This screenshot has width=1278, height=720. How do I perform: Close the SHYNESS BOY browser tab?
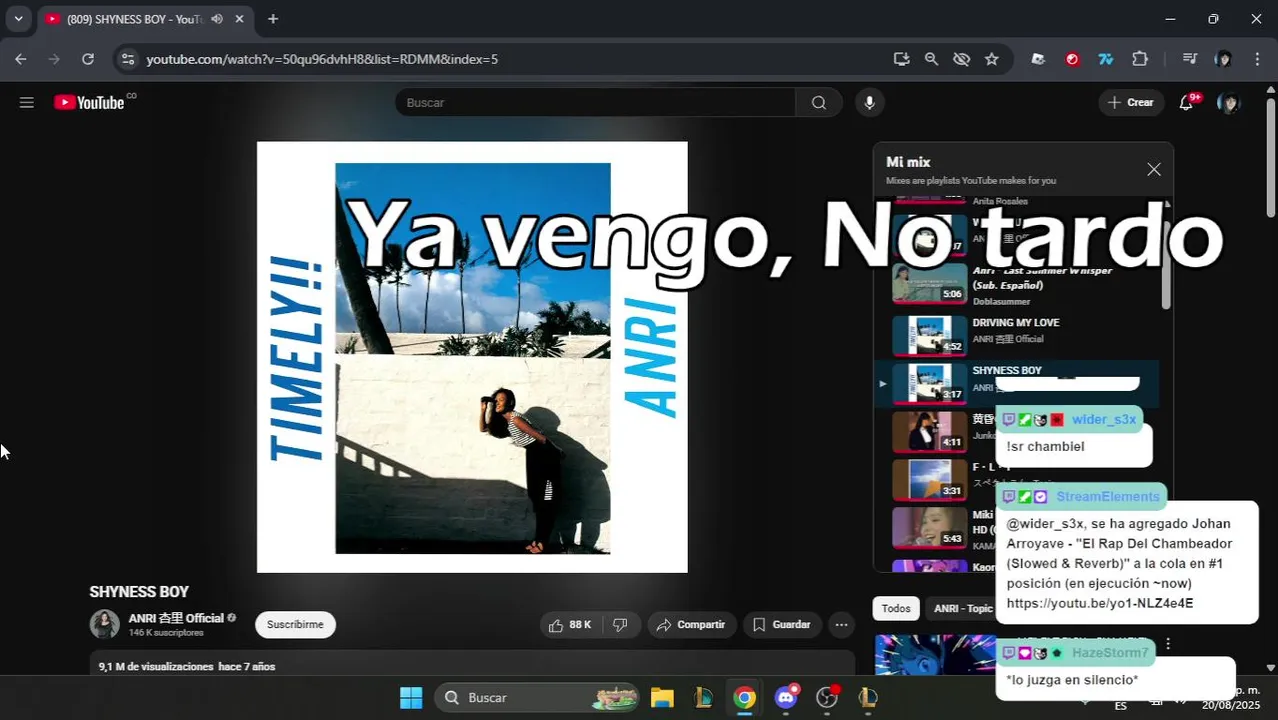[x=241, y=19]
